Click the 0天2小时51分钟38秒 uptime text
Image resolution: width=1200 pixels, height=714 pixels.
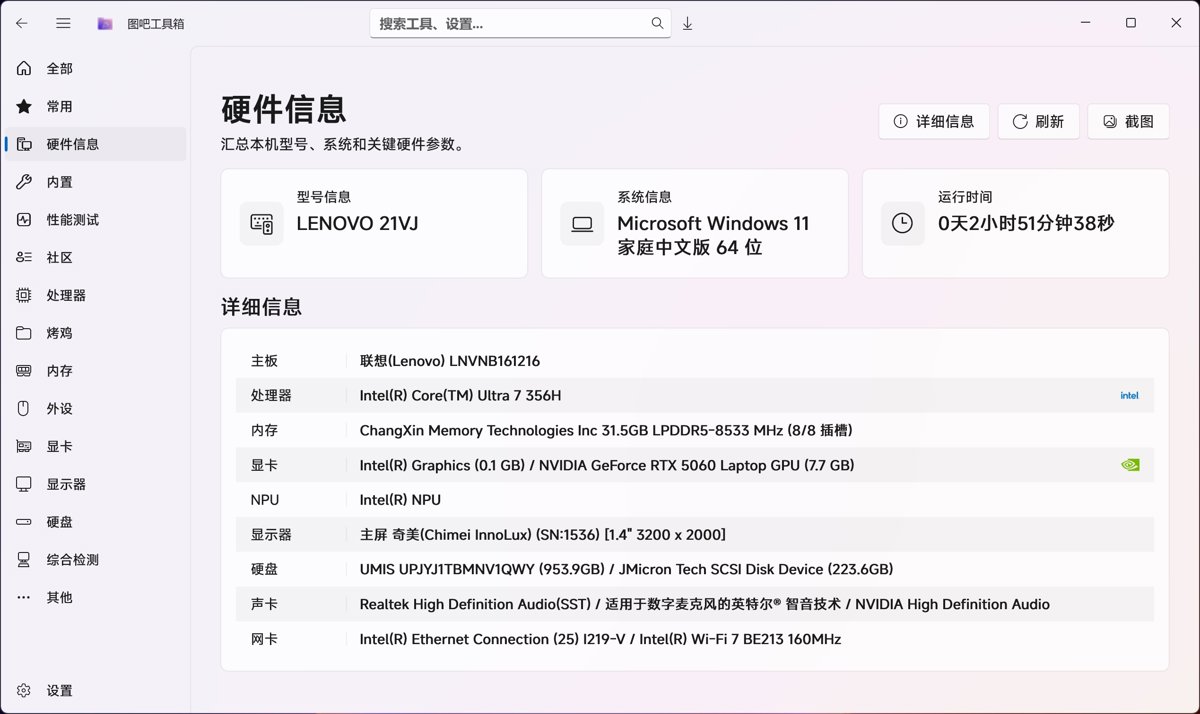(x=1026, y=224)
